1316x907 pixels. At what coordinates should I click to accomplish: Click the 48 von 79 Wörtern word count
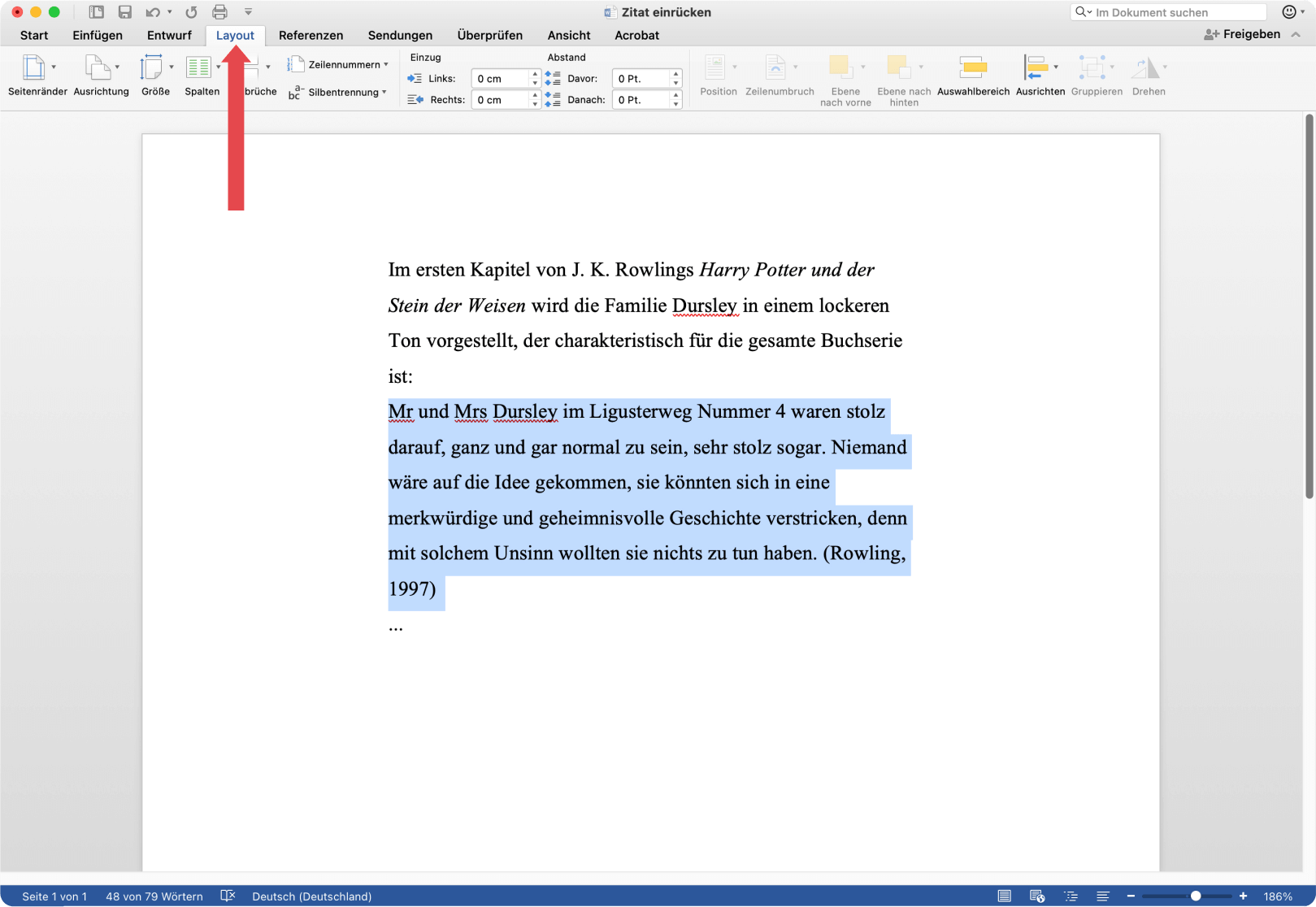click(x=154, y=896)
